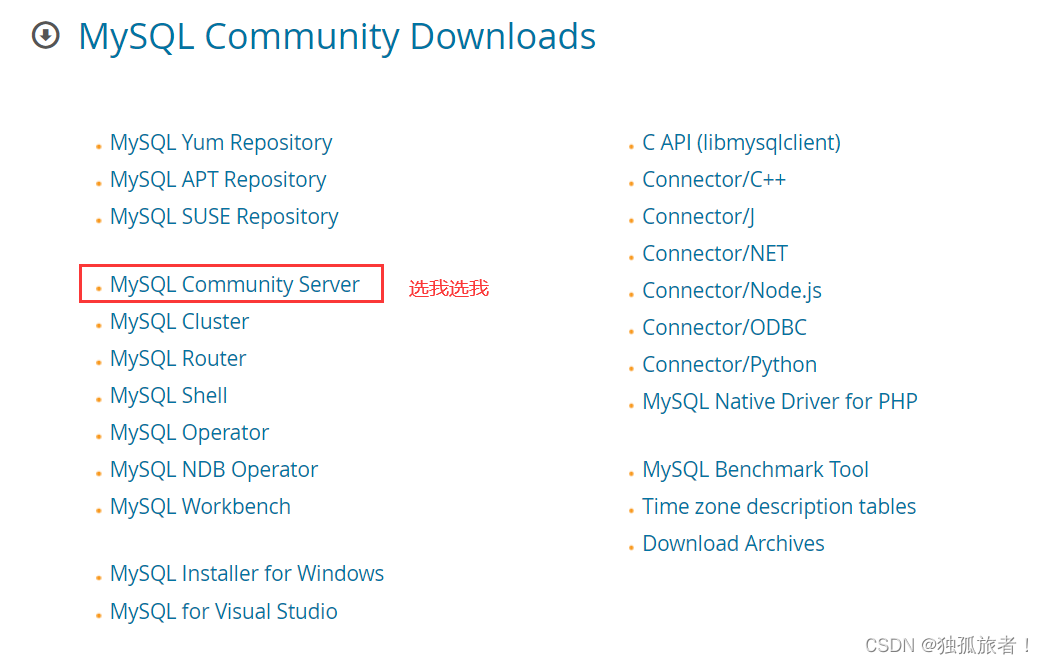Open MySQL for Visual Studio link

coord(224,611)
